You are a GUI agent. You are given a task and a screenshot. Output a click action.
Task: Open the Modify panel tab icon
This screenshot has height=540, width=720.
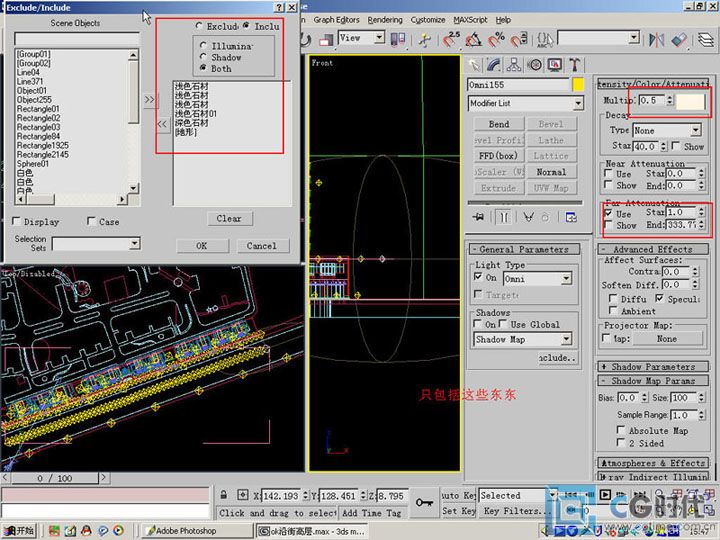point(494,65)
